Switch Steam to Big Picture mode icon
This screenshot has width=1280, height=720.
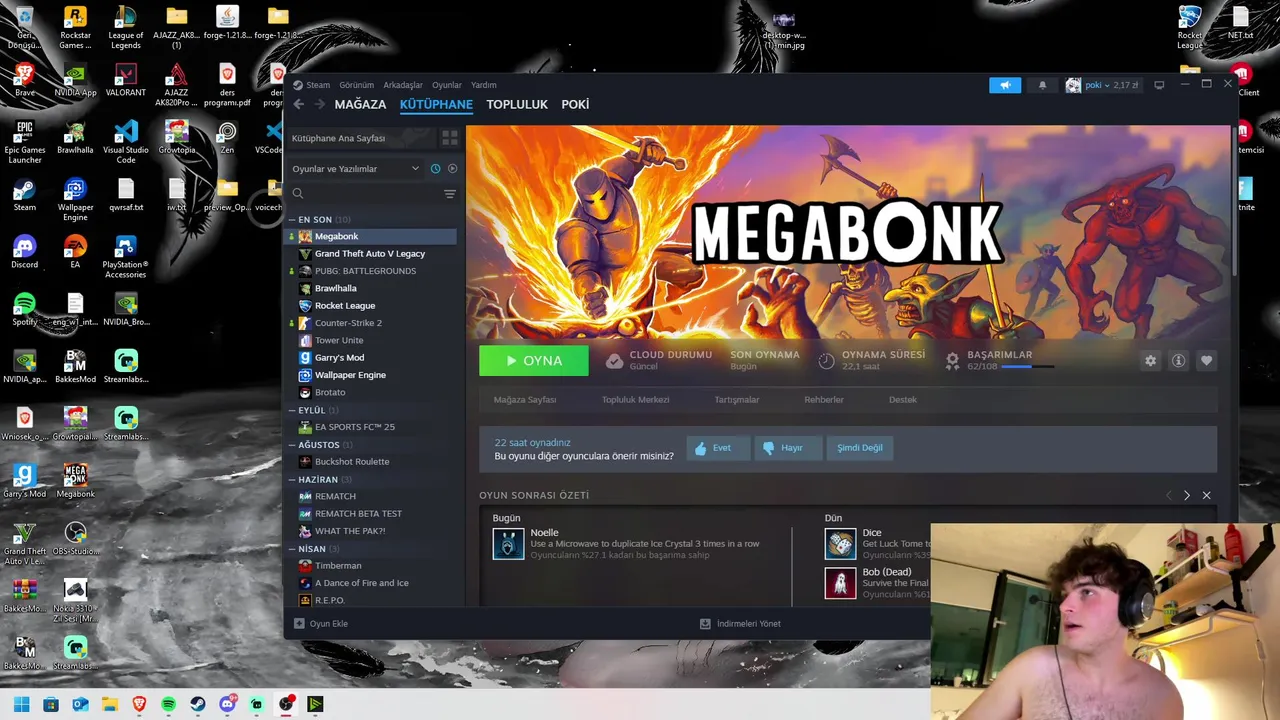click(1159, 85)
